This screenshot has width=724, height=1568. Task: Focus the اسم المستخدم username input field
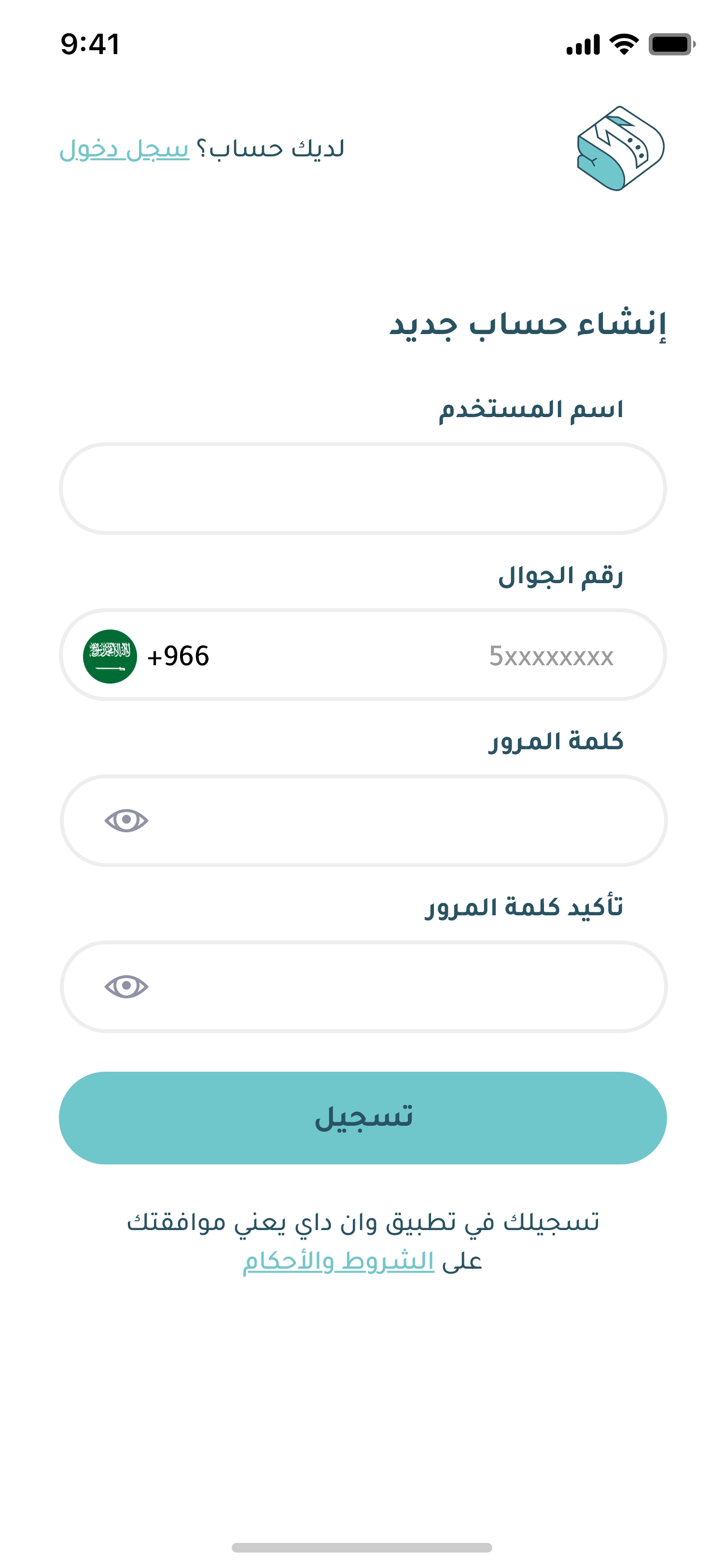(x=362, y=489)
